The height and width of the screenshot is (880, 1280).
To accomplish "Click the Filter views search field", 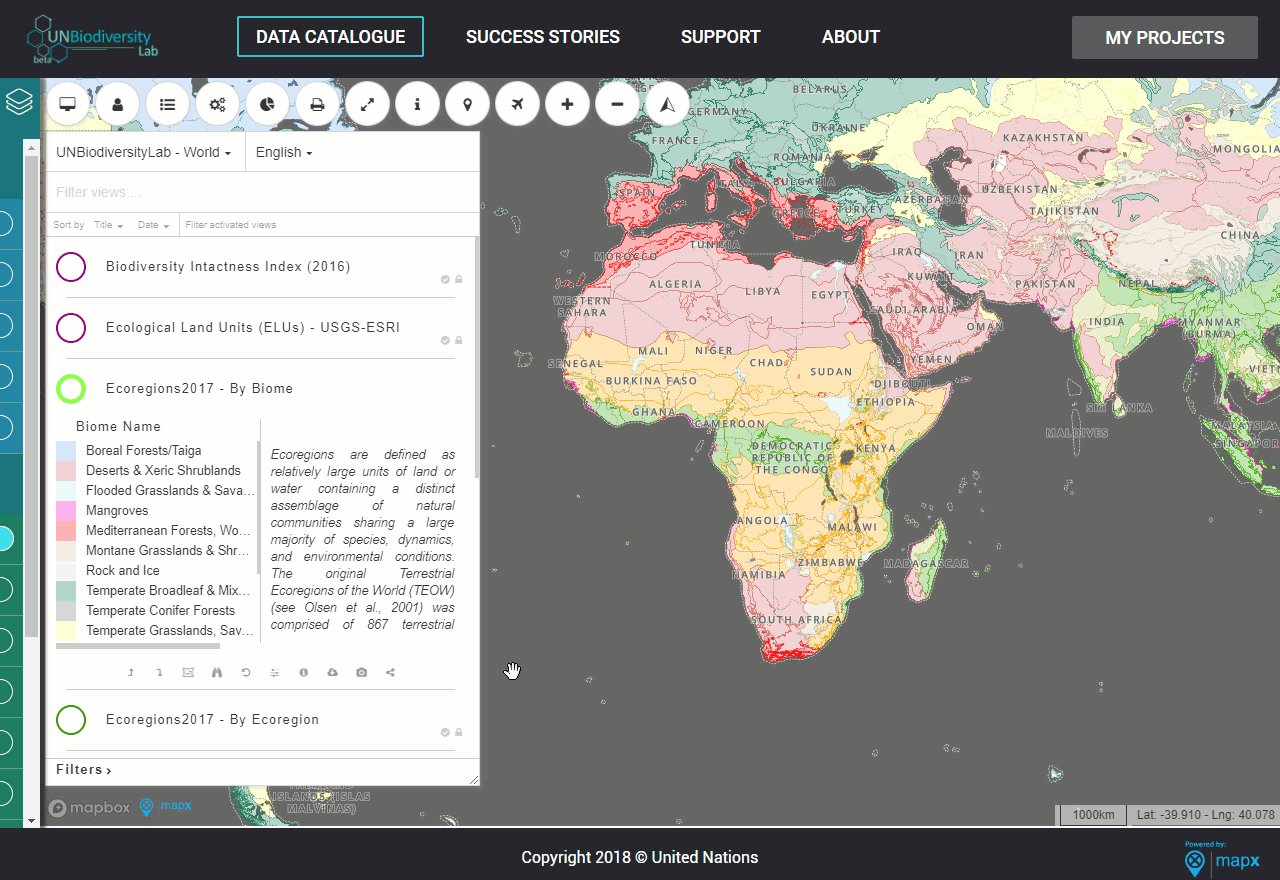I will point(263,192).
